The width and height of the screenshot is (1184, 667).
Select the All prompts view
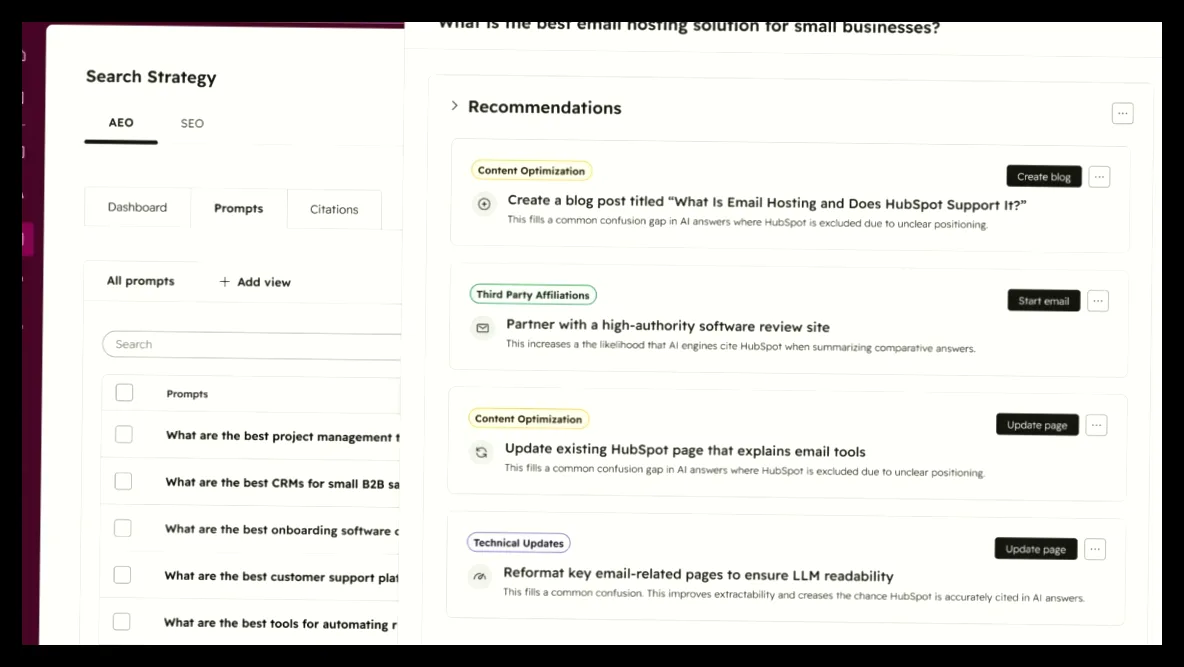click(140, 281)
